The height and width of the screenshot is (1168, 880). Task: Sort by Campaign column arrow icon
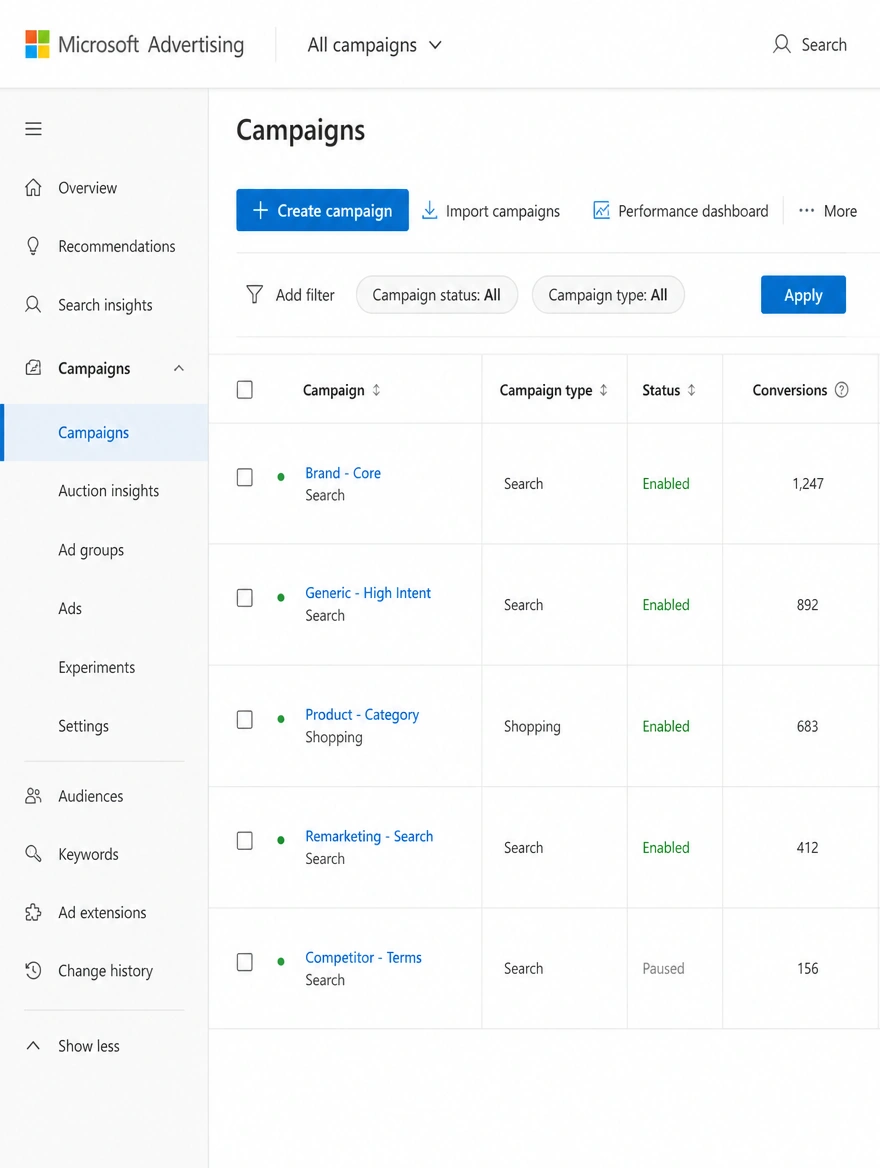click(x=376, y=390)
